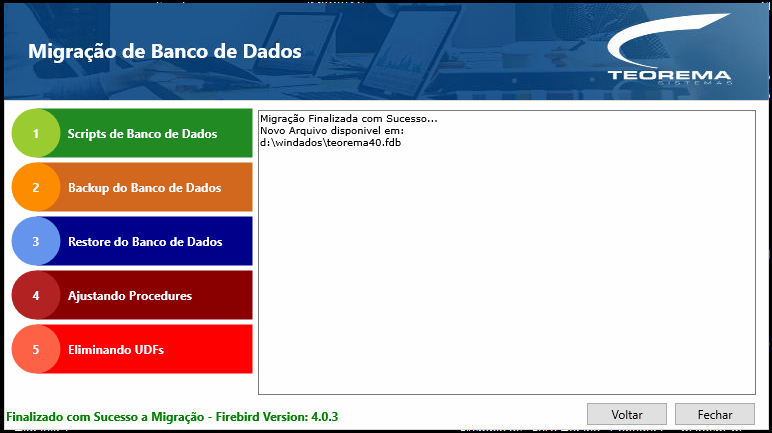Screen dimensions: 772x433
Task: Click the dark red circle numbered 4
Action: (x=36, y=296)
